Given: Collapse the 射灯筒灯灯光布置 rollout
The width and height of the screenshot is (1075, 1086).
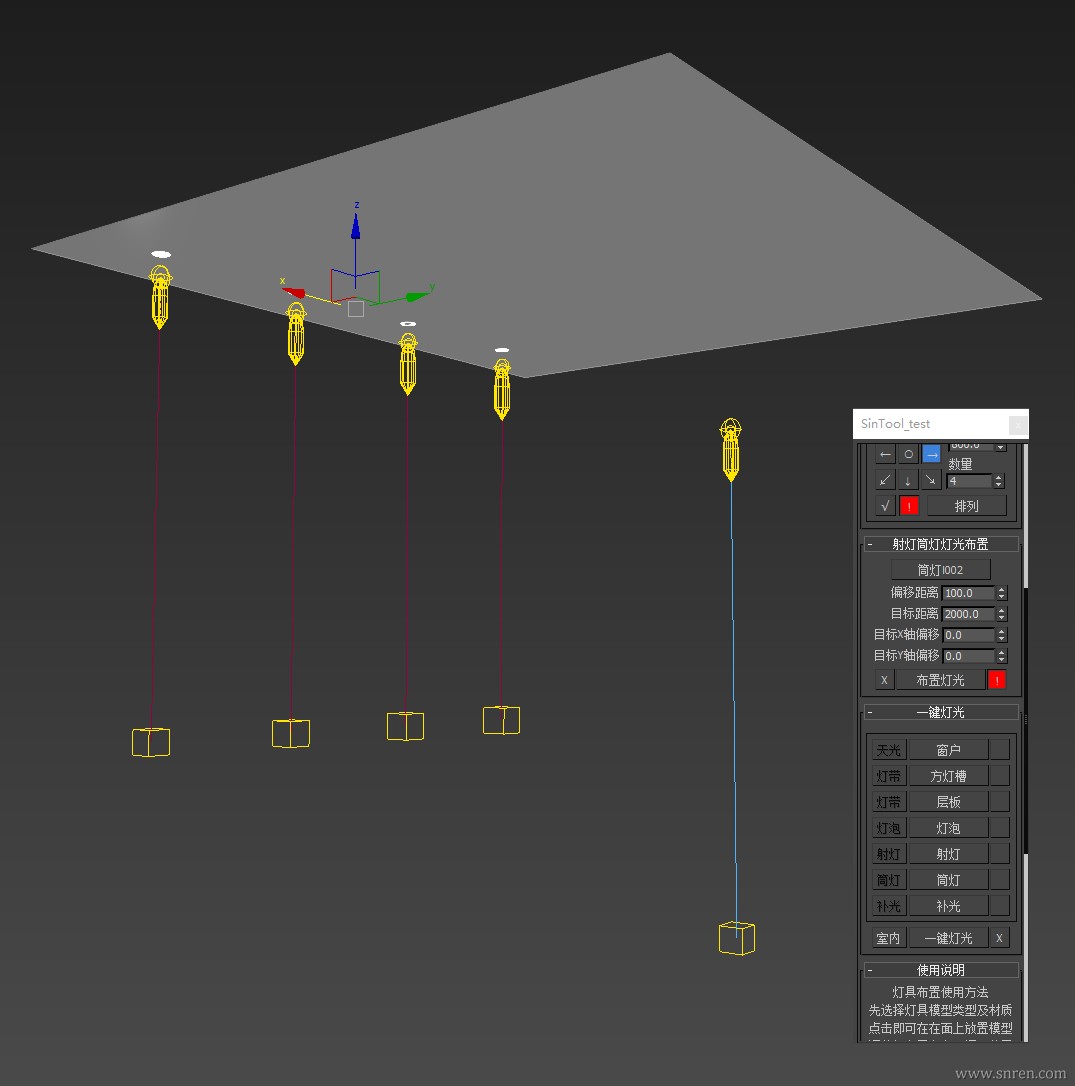Looking at the screenshot, I should [x=941, y=544].
